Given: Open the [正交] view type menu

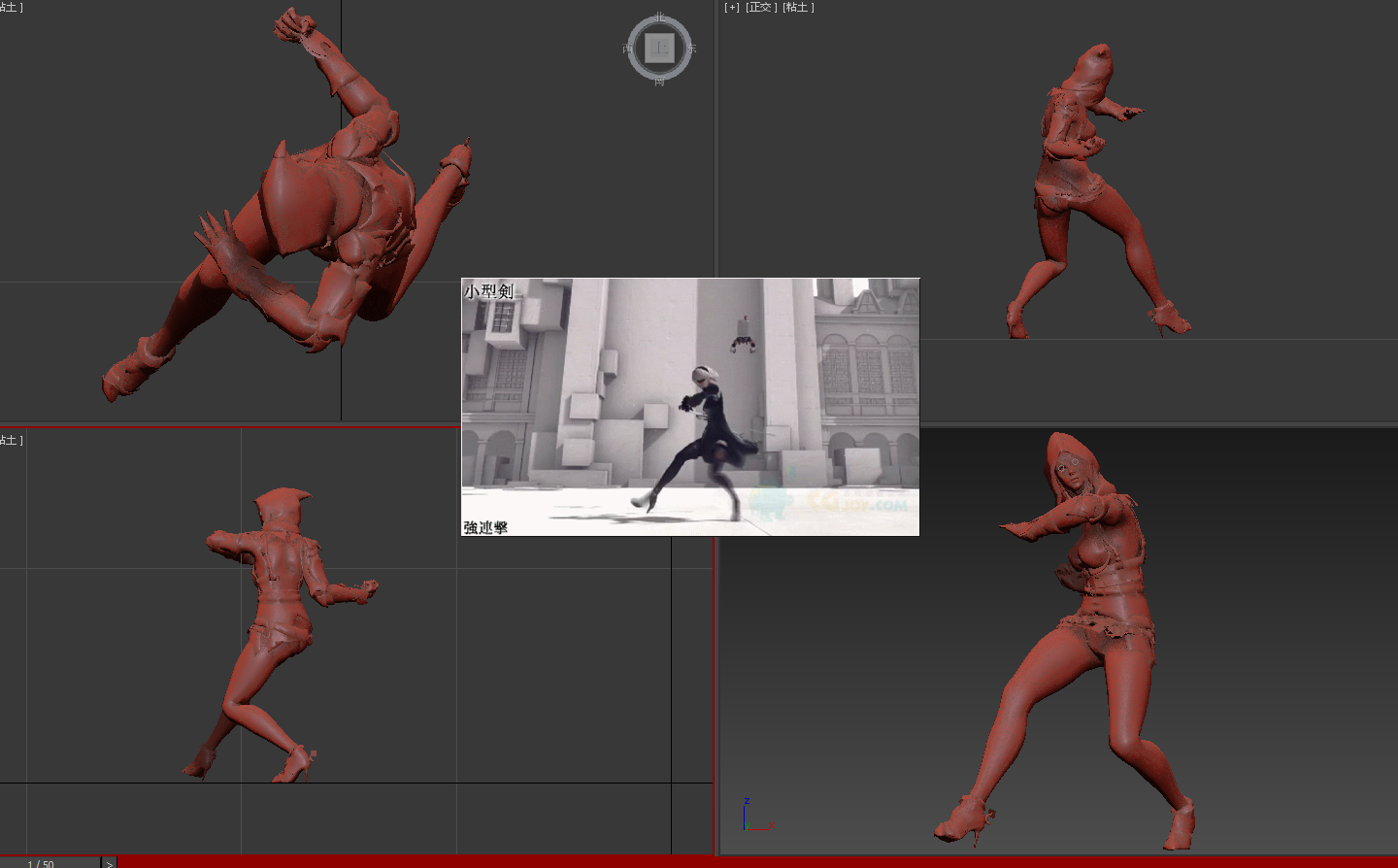Looking at the screenshot, I should [761, 7].
